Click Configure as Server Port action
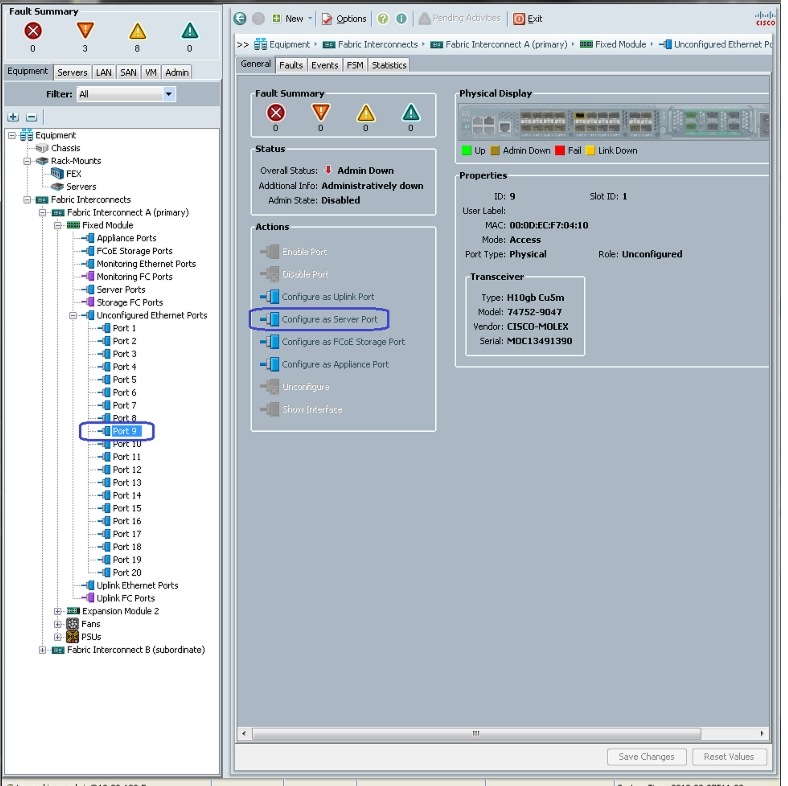This screenshot has width=788, height=786. [319, 319]
